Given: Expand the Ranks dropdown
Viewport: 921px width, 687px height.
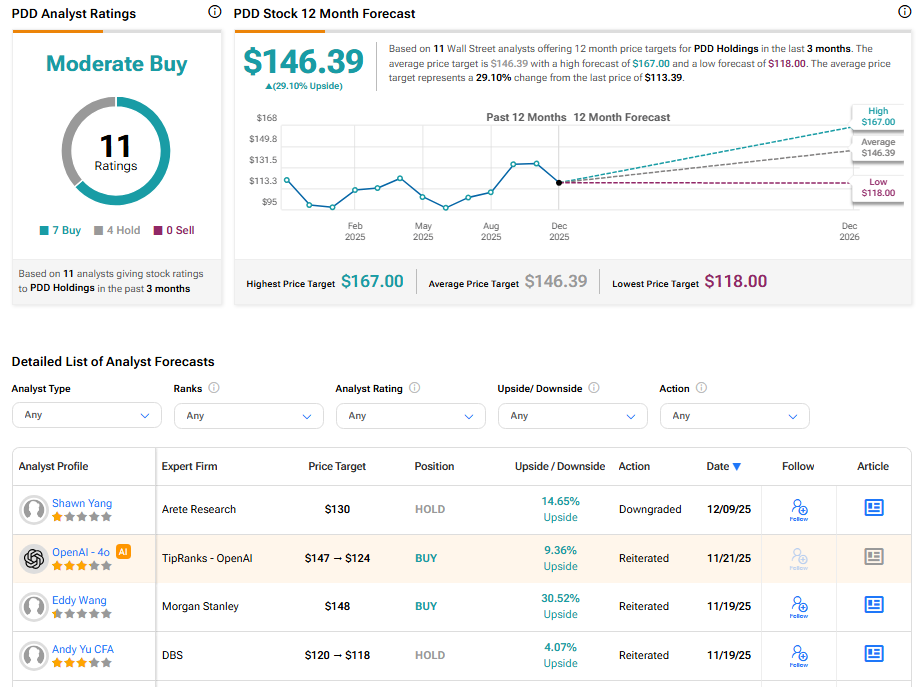Looking at the screenshot, I should tap(248, 416).
